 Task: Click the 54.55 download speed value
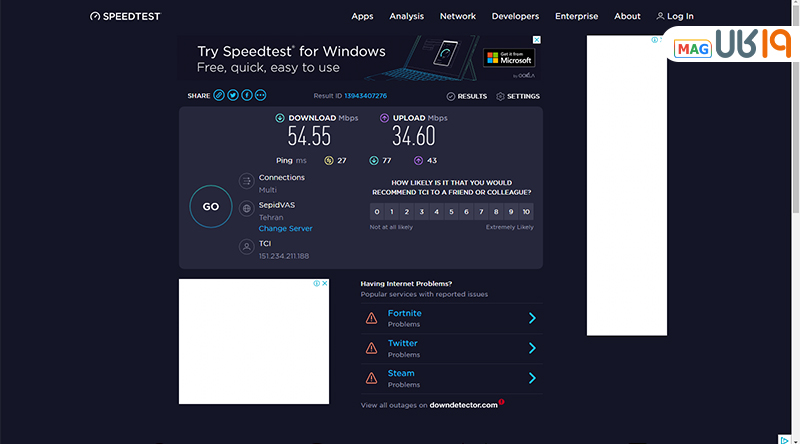point(309,136)
